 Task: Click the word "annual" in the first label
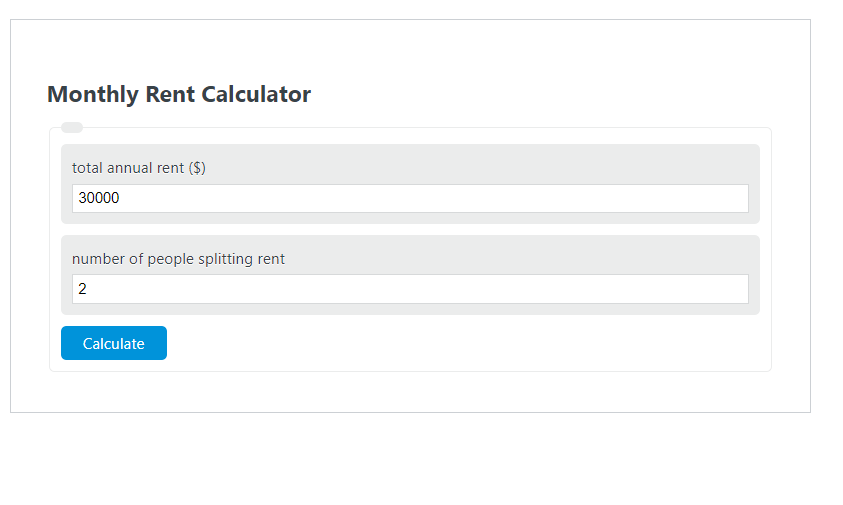130,168
